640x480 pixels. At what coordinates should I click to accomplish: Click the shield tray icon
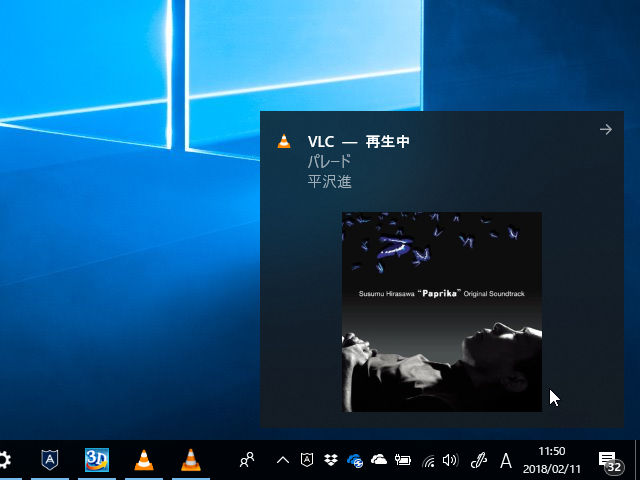tap(307, 460)
